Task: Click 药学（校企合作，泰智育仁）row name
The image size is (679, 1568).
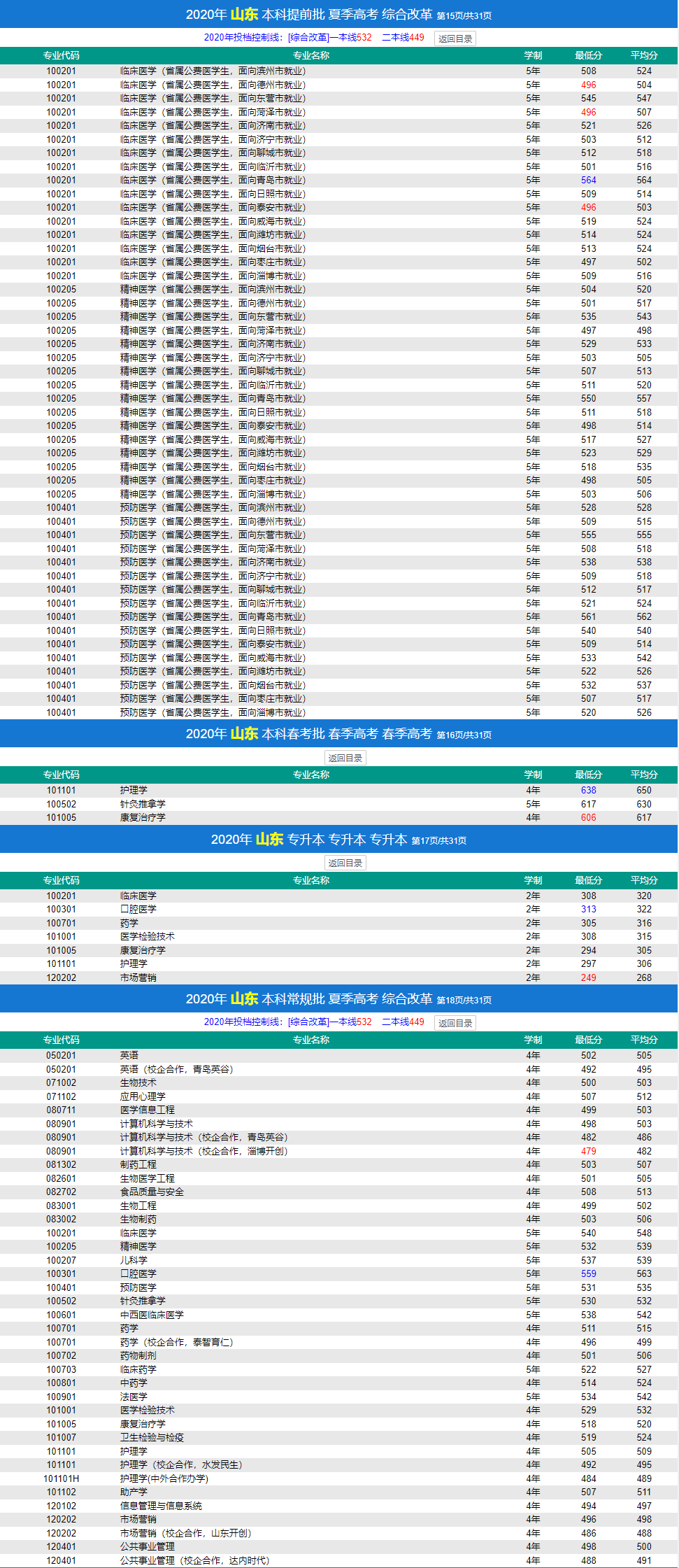Action: [x=177, y=1342]
